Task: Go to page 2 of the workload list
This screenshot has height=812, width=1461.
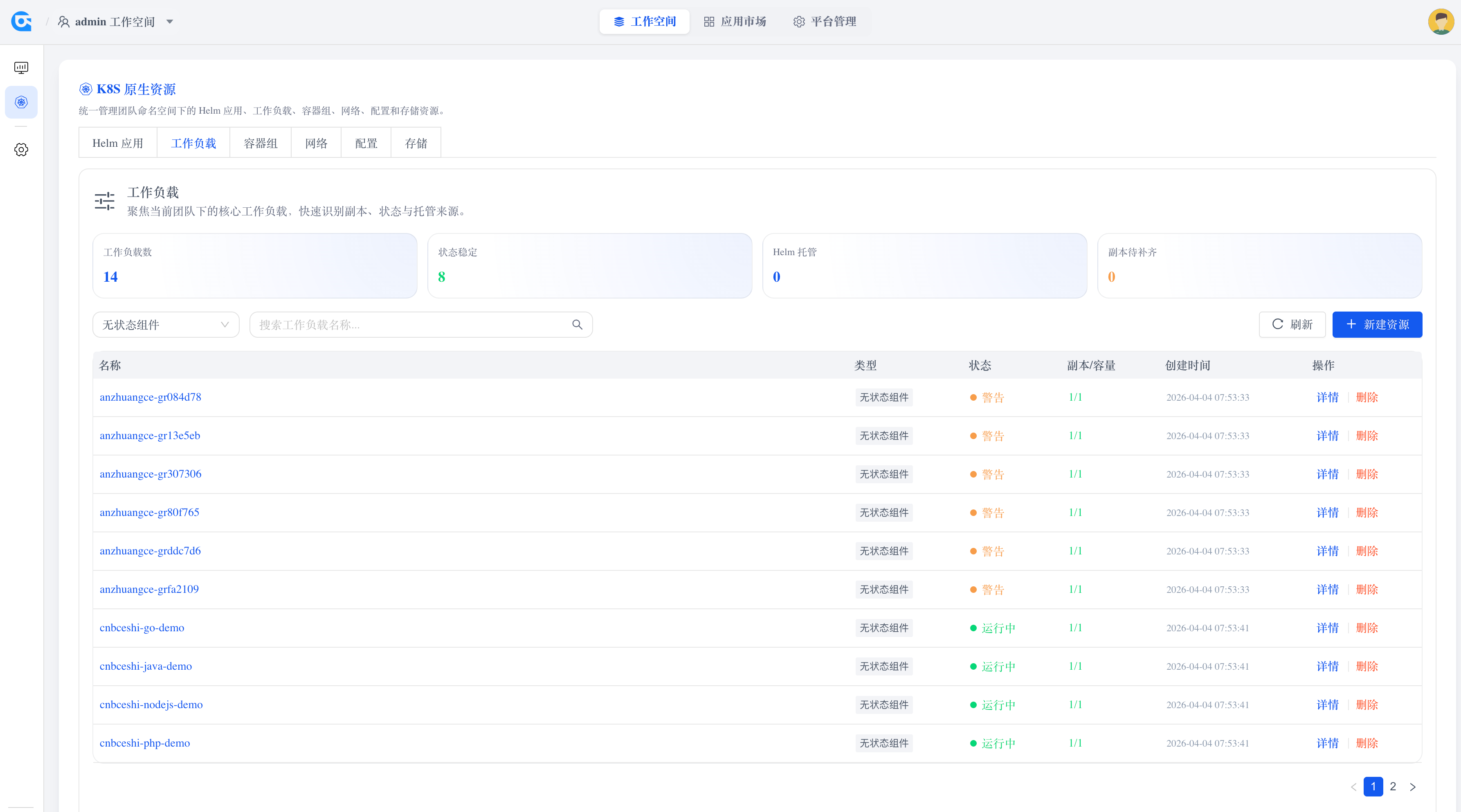Action: [1392, 787]
